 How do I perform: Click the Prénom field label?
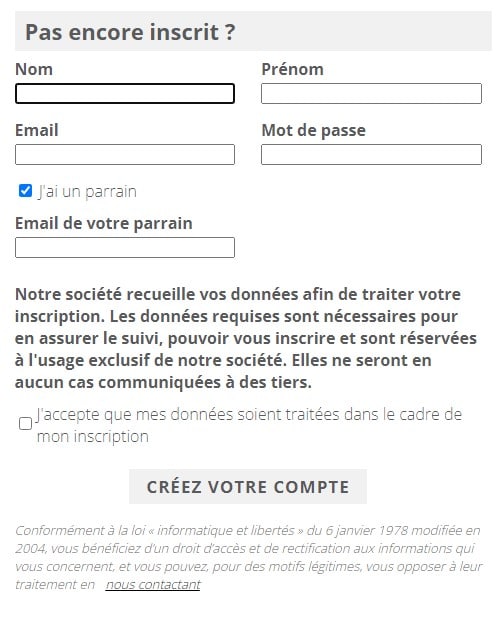point(292,69)
